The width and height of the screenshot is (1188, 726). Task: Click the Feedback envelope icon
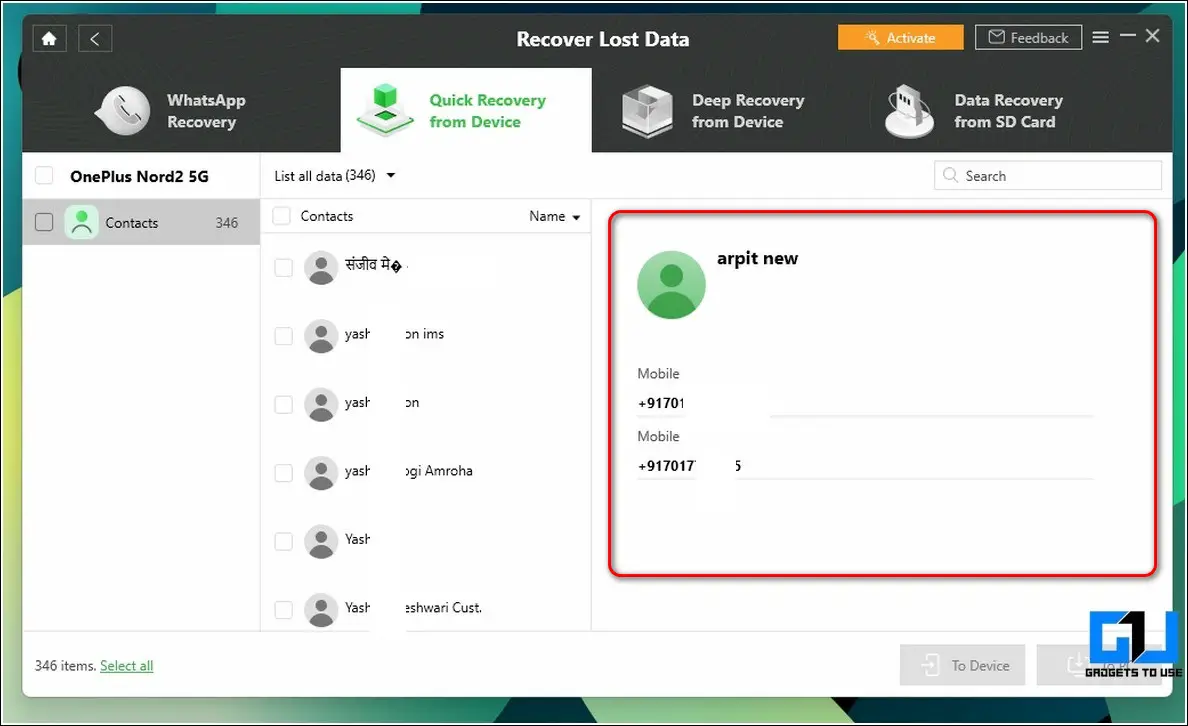click(996, 37)
